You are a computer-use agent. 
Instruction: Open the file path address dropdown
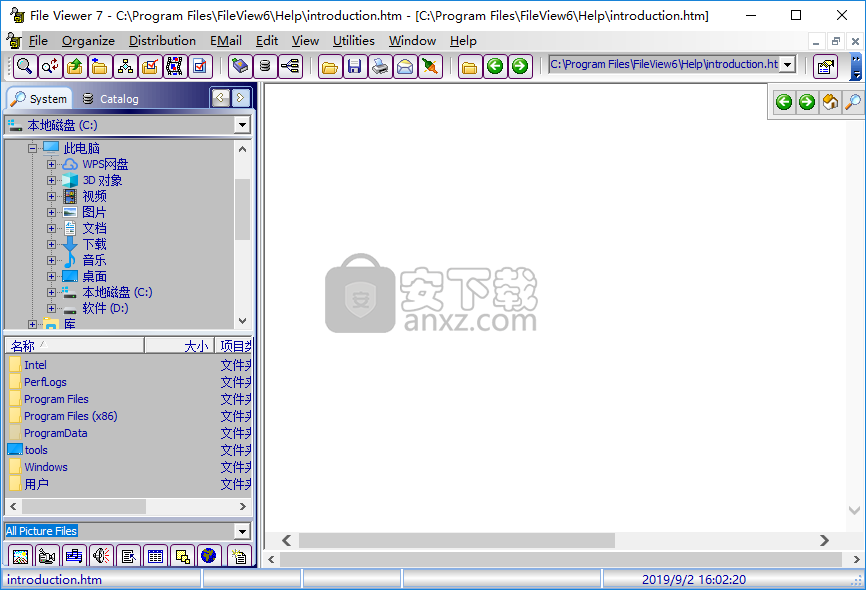tap(788, 65)
